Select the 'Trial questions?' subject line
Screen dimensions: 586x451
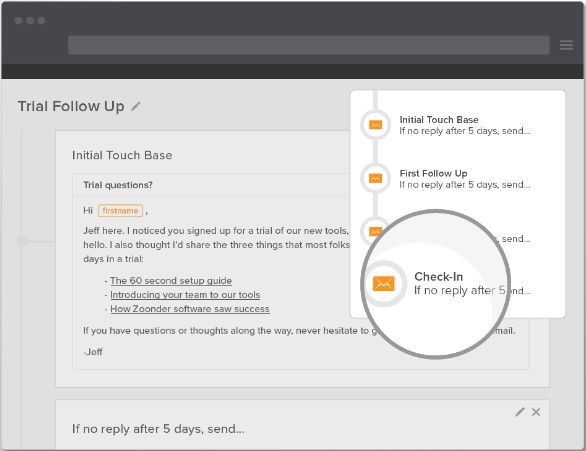[x=118, y=185]
